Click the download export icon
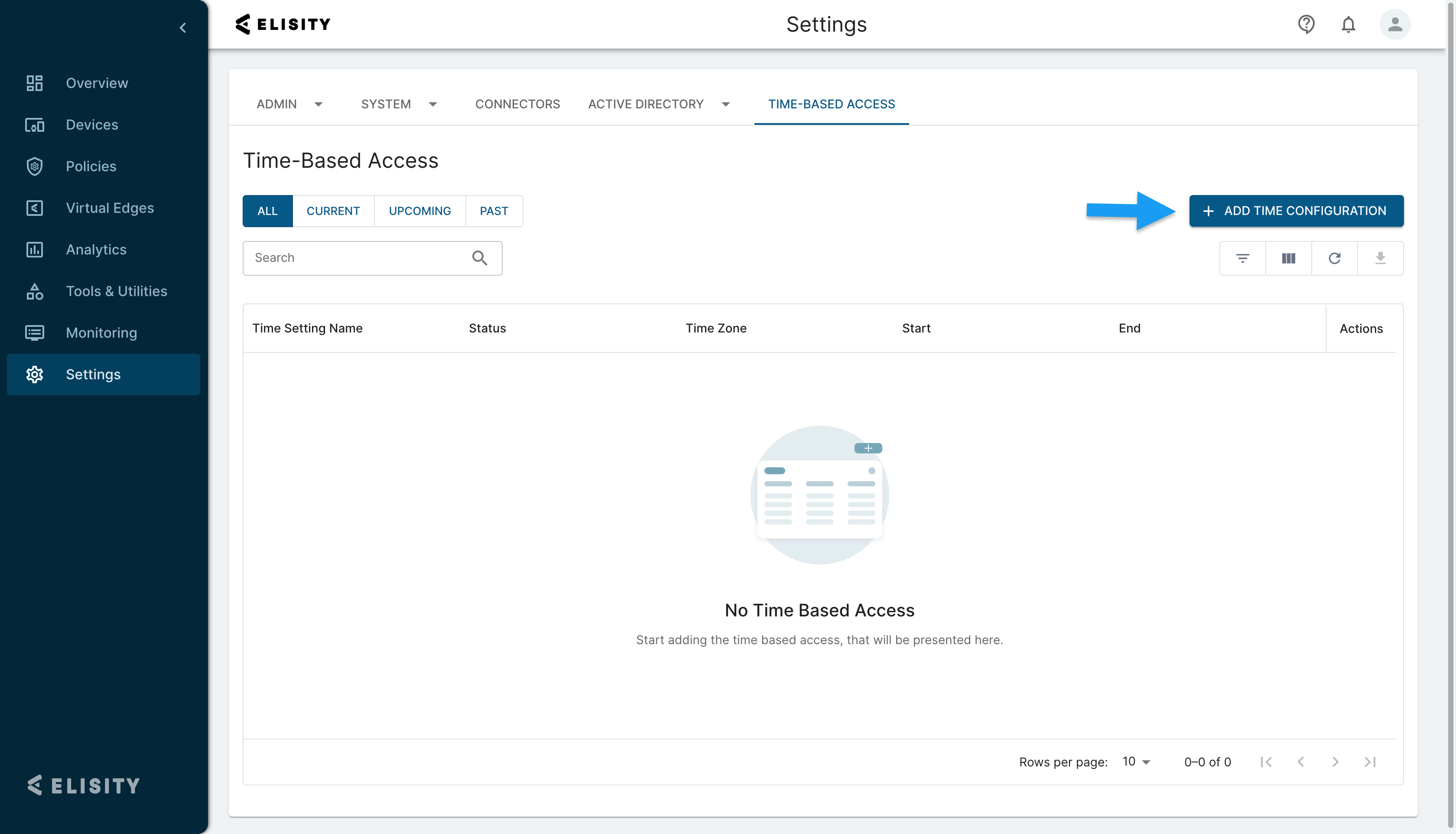 coord(1380,258)
